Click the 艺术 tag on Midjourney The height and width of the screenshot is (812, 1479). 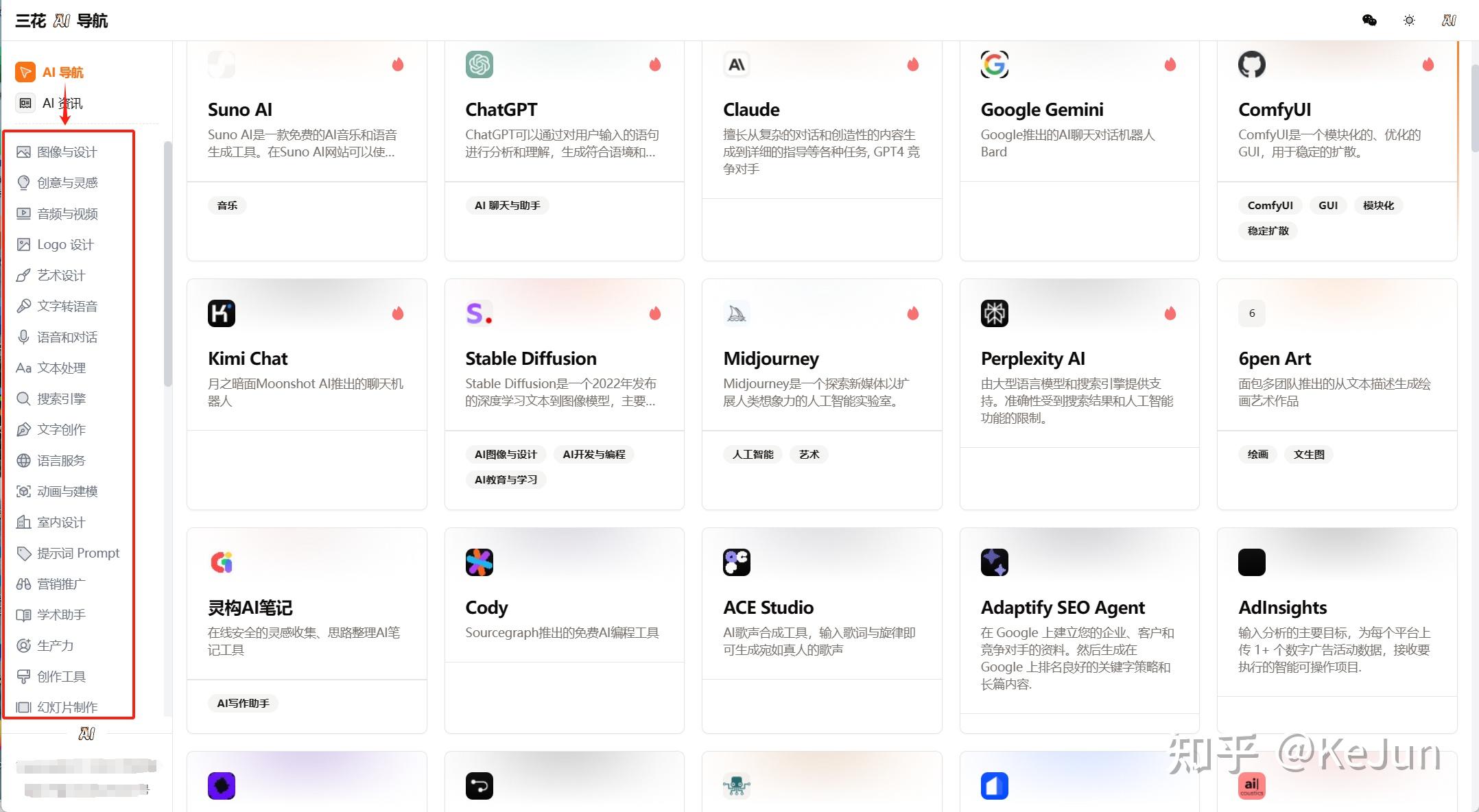point(809,454)
